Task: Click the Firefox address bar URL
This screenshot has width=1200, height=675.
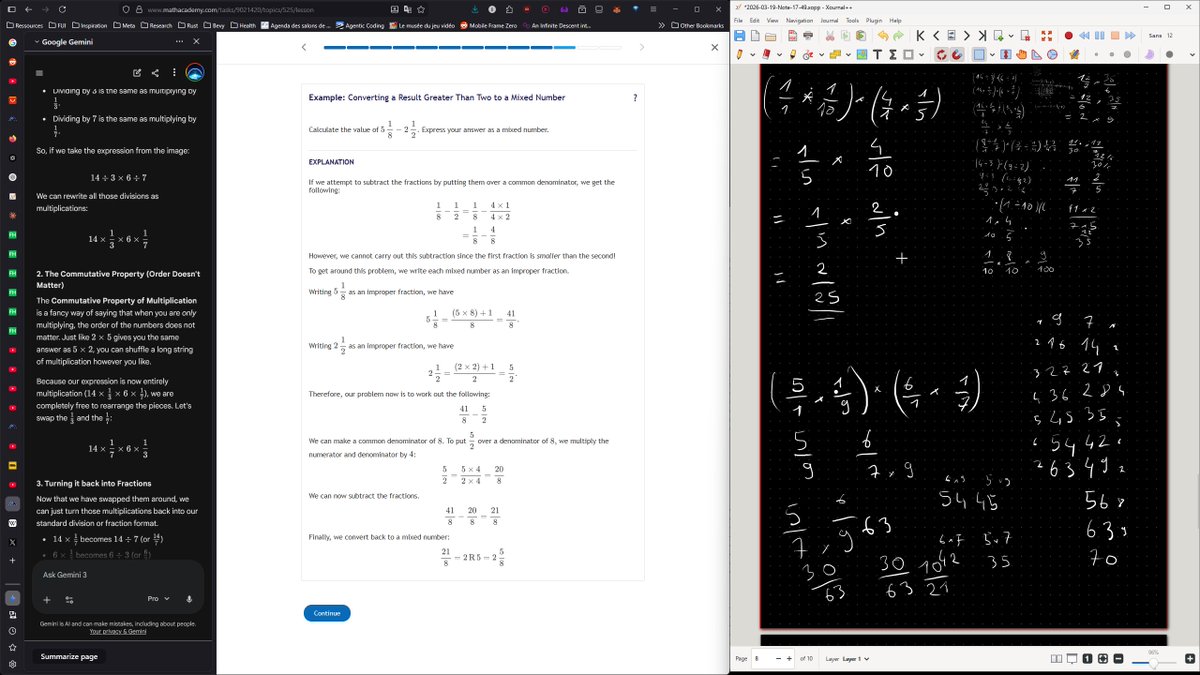Action: point(230,9)
